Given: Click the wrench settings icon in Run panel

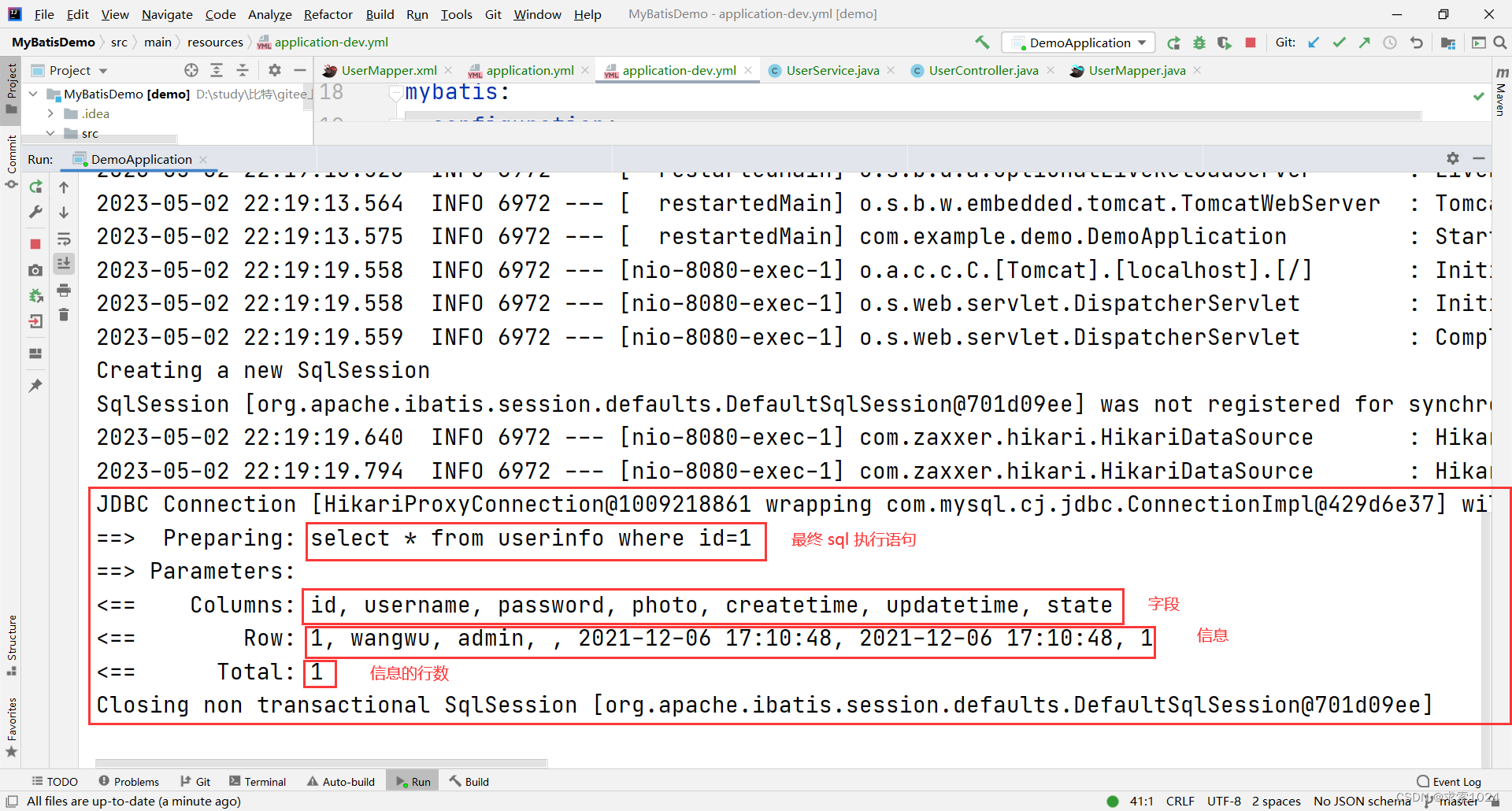Looking at the screenshot, I should [x=35, y=212].
